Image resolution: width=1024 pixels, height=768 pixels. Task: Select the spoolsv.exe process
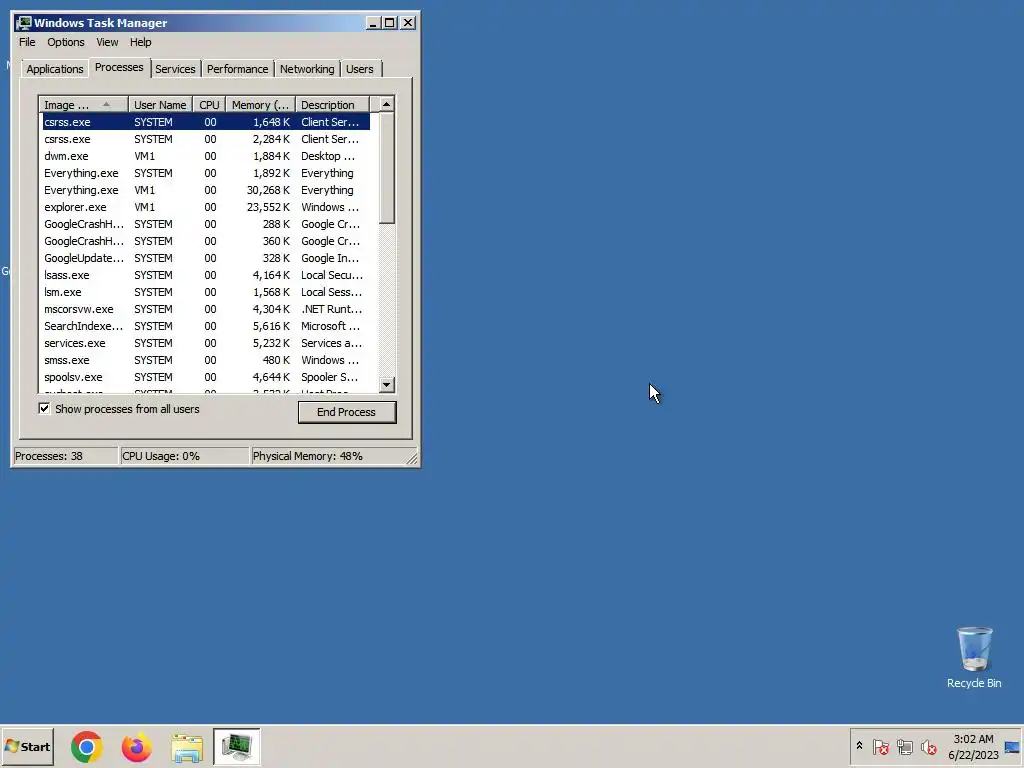click(x=206, y=377)
